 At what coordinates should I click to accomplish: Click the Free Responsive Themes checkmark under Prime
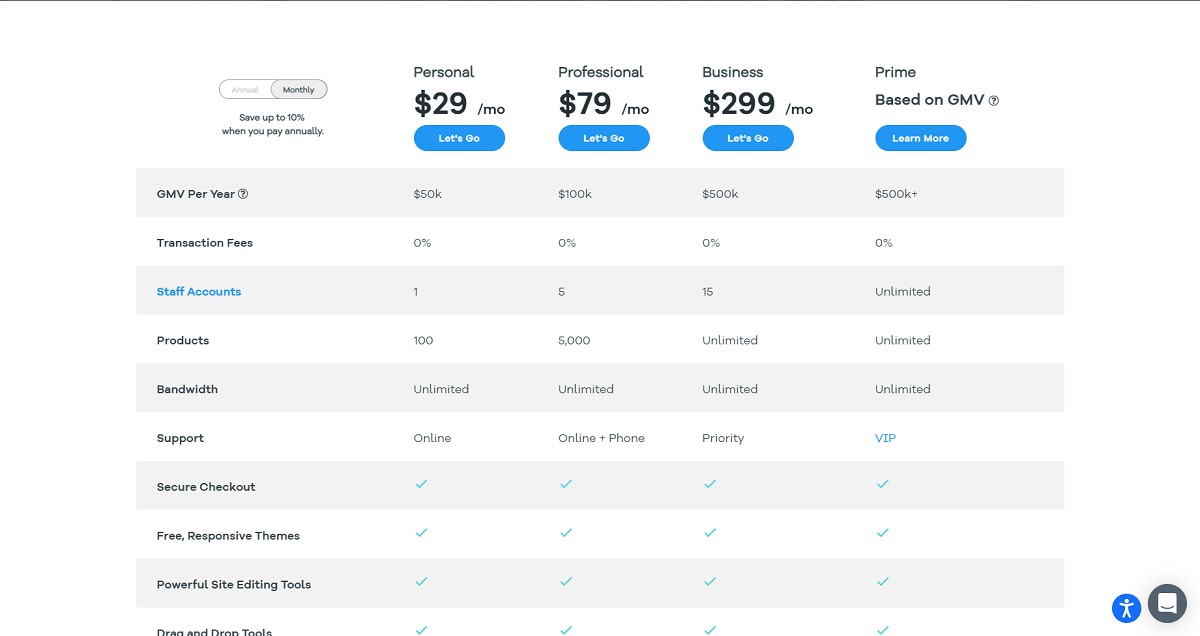point(882,533)
